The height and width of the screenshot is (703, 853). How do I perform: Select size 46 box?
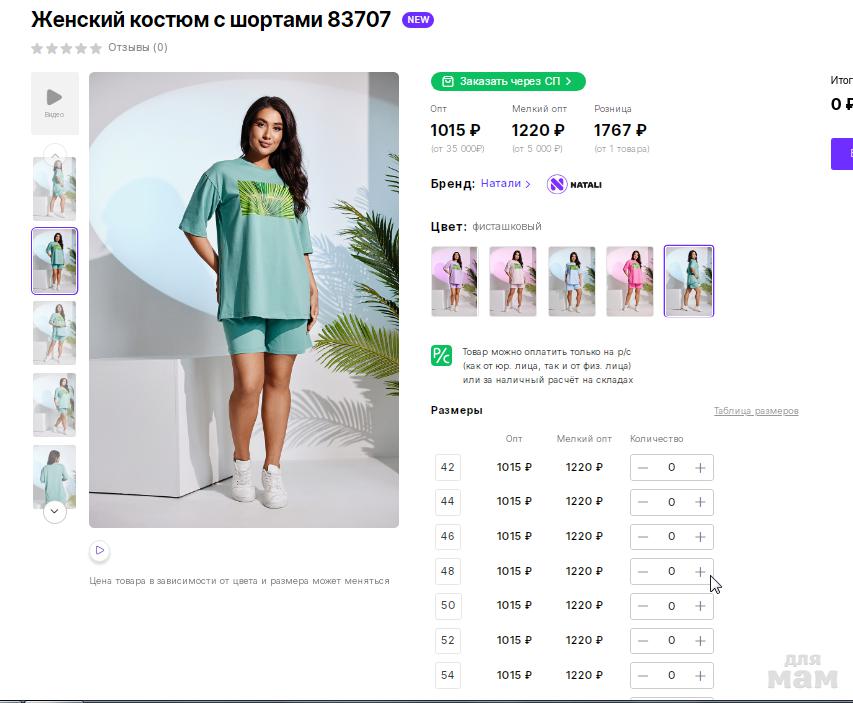(447, 536)
